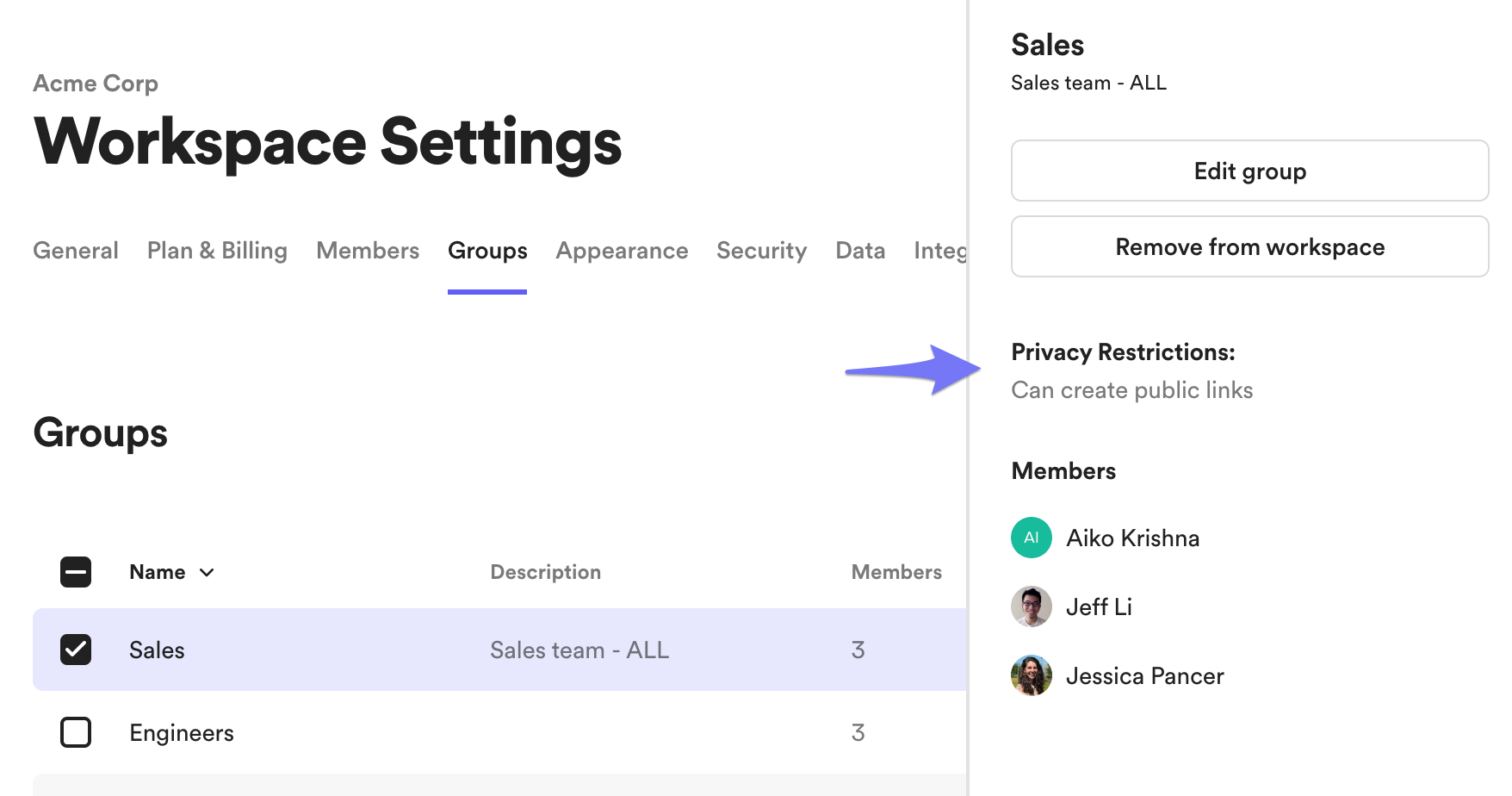Click the Aiko Krishna member name
Screen dimensions: 1512x796
tap(1132, 538)
